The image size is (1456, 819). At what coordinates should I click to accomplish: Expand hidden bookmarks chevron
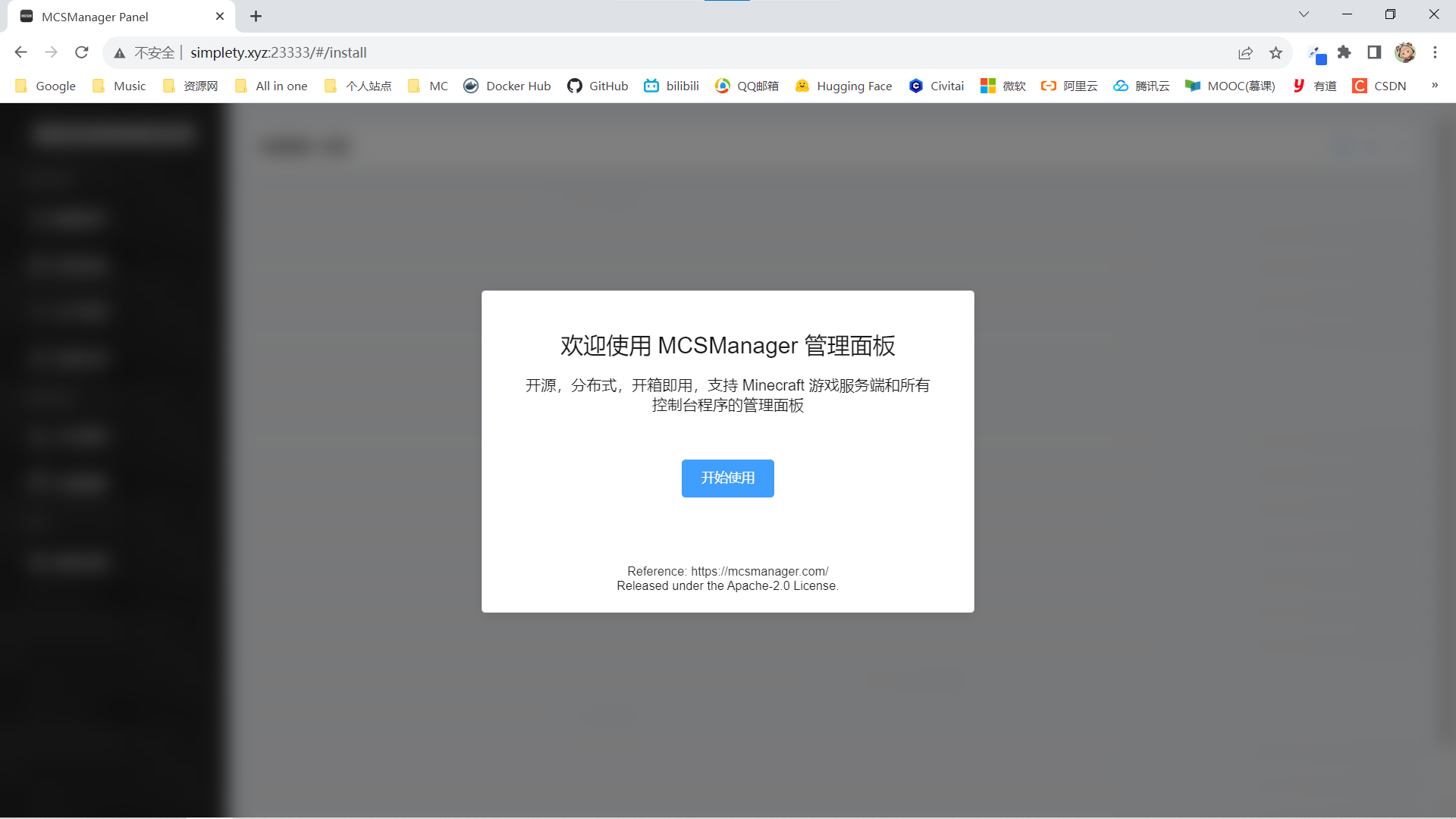pos(1435,86)
